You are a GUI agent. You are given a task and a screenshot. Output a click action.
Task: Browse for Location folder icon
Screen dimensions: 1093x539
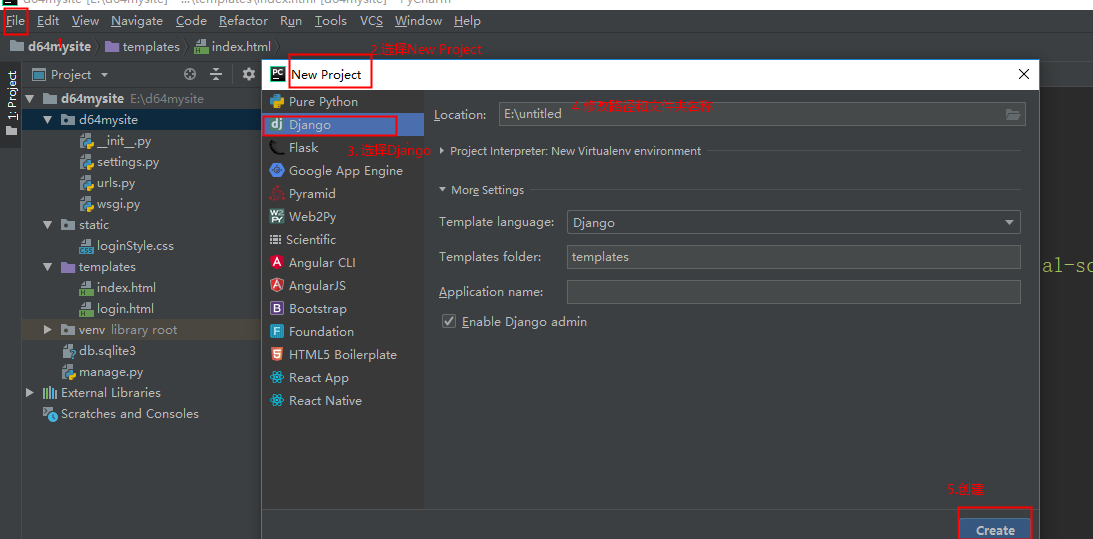[x=1013, y=114]
